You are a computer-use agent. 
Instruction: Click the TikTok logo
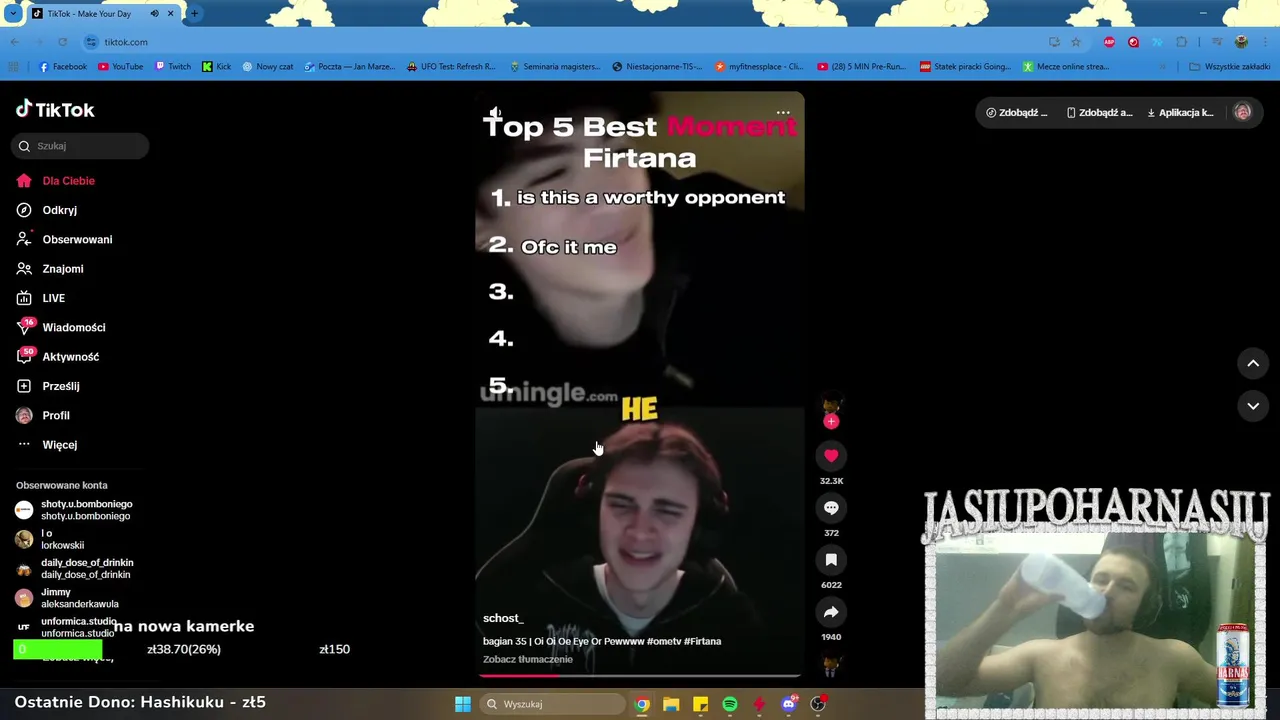click(55, 110)
